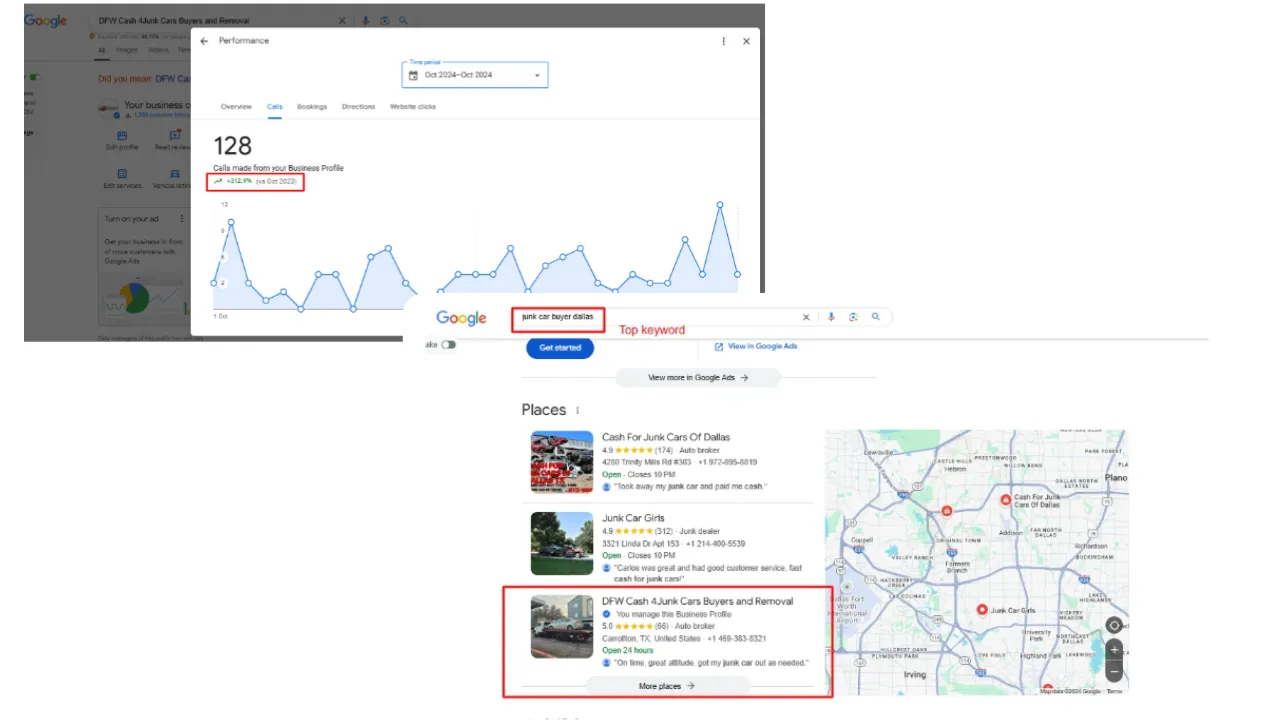
Task: Click Junk Car Girls listing thumbnail
Action: coord(562,543)
